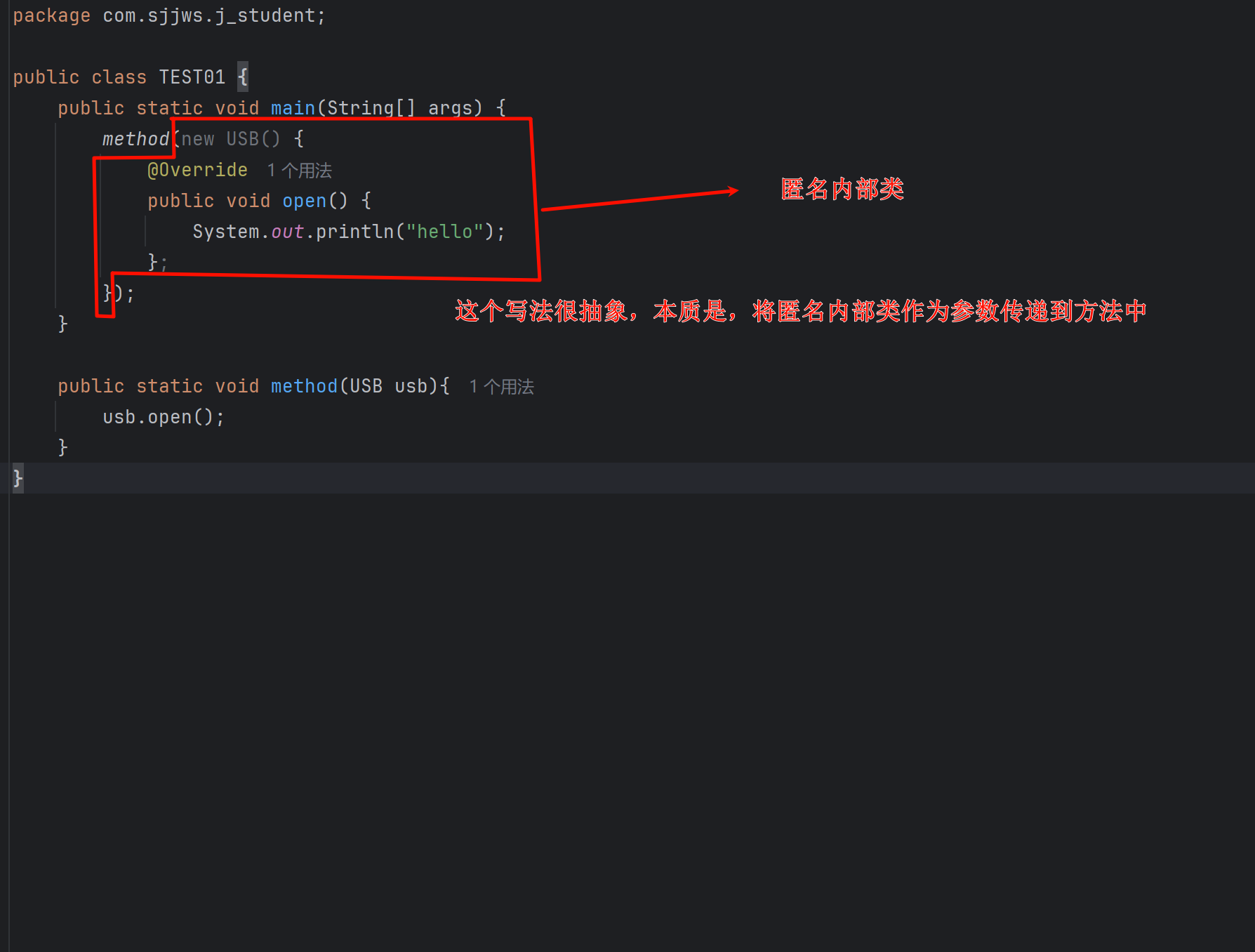Click the String[] args parameter

coord(404,108)
